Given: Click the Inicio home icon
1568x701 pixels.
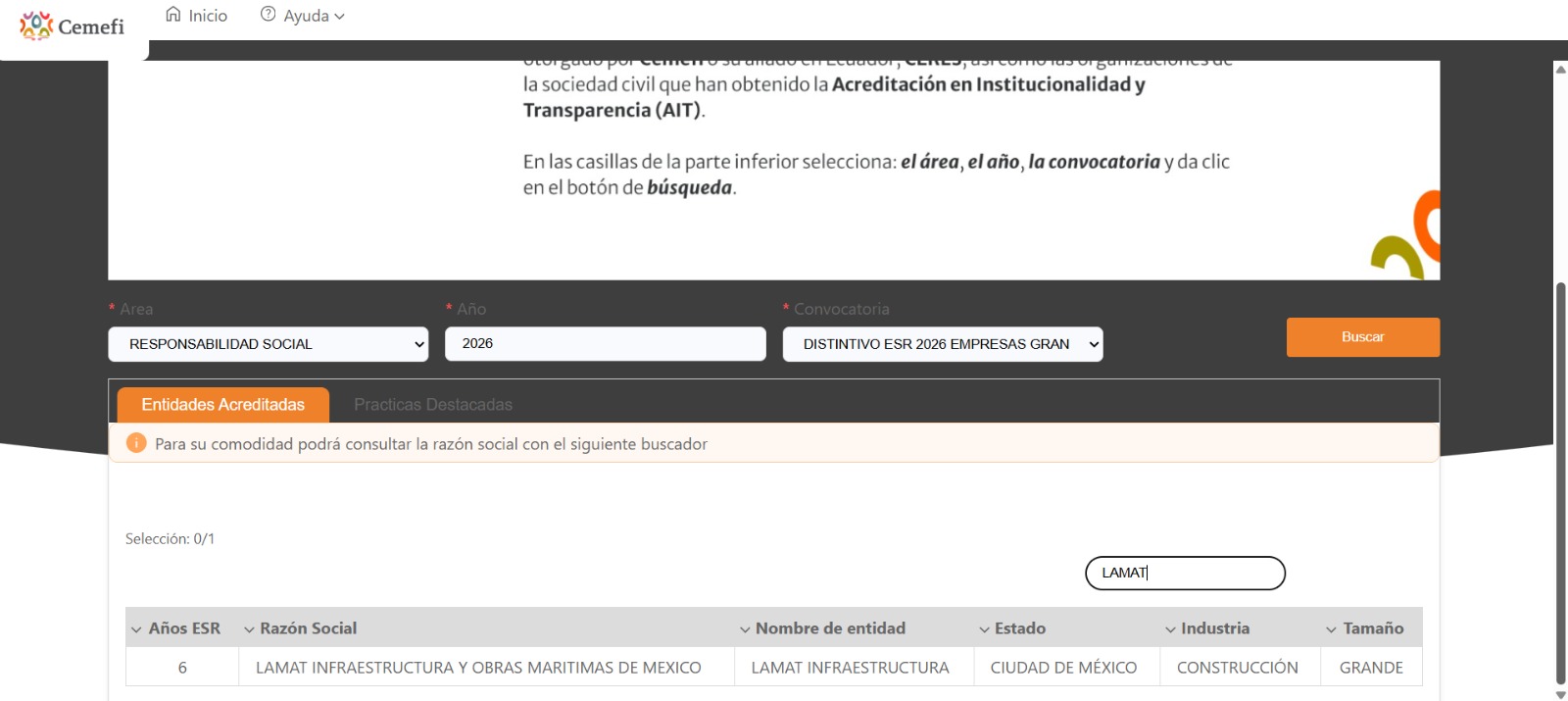Looking at the screenshot, I should [x=173, y=15].
